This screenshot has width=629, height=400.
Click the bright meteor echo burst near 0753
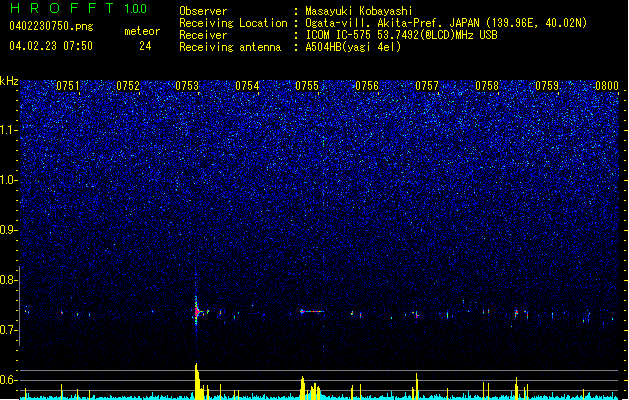point(197,311)
